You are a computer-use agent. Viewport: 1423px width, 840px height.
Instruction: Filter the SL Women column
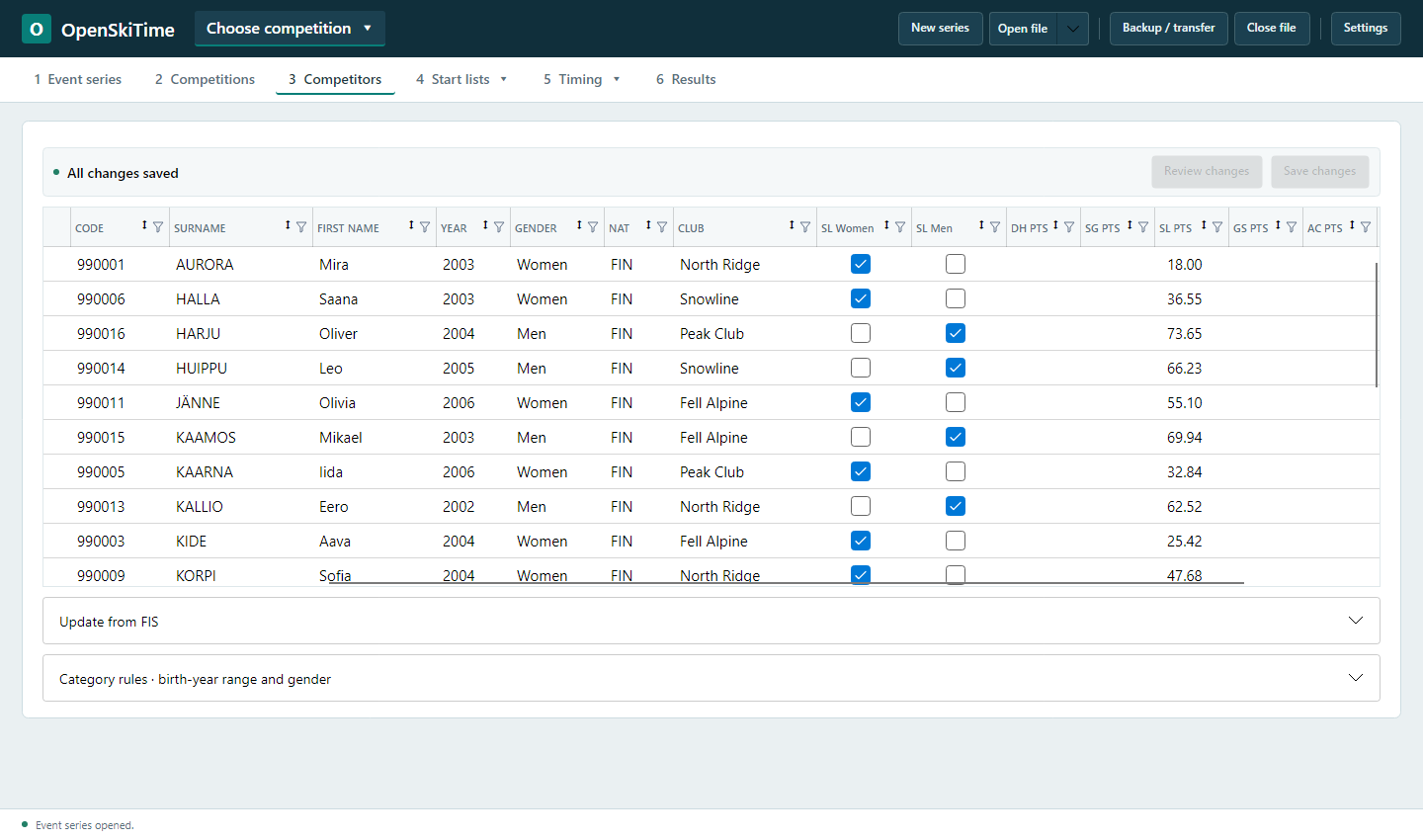(900, 227)
